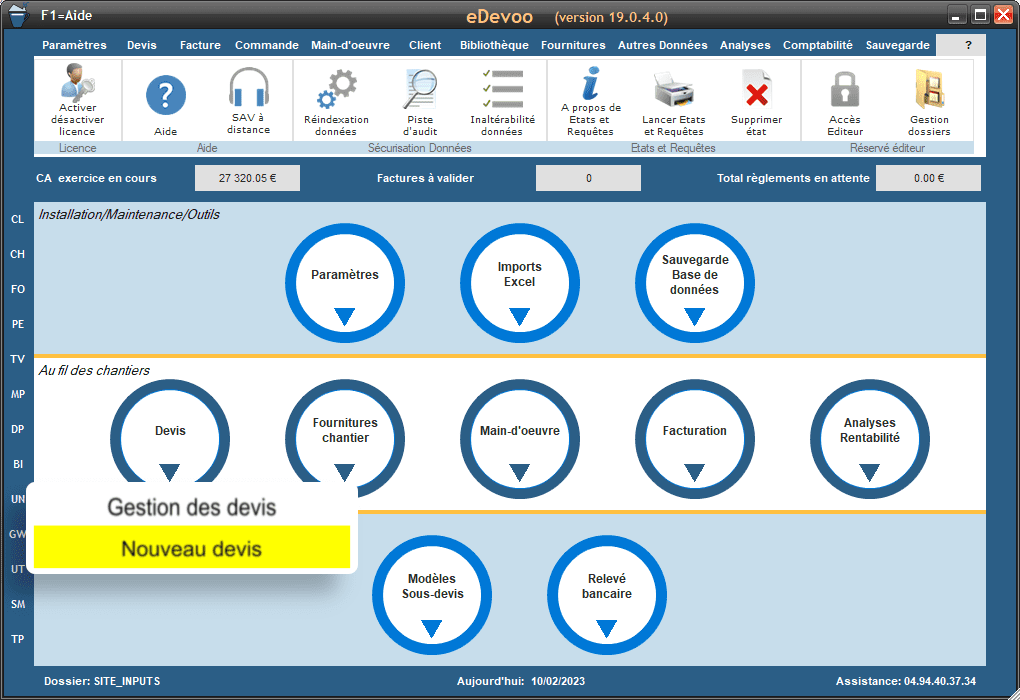Click the TV sidebar shortcut
Screen dimensions: 1020x700
tap(18, 359)
